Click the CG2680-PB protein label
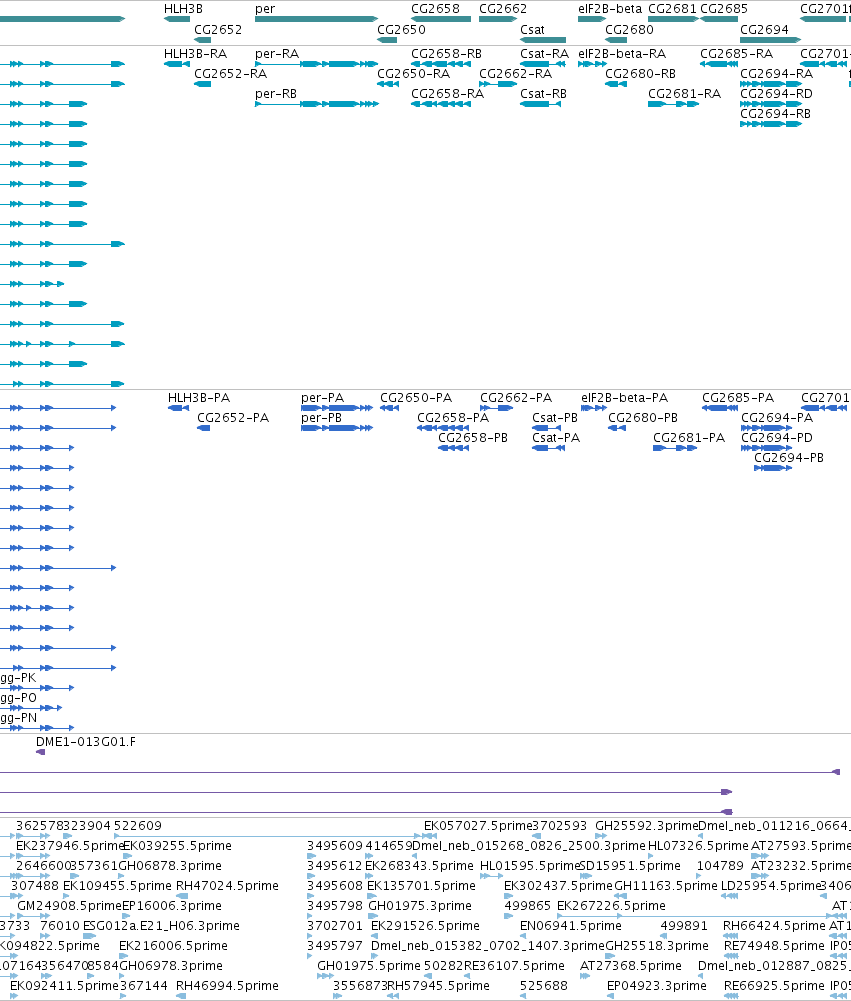 pos(643,418)
